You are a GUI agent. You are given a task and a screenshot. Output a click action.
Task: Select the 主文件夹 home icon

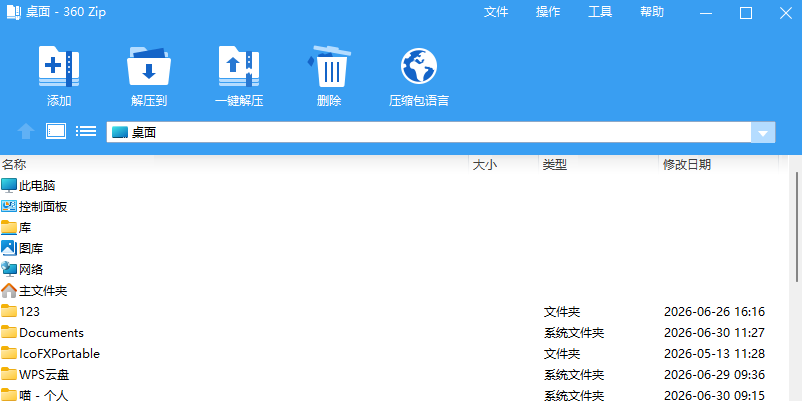[9, 291]
